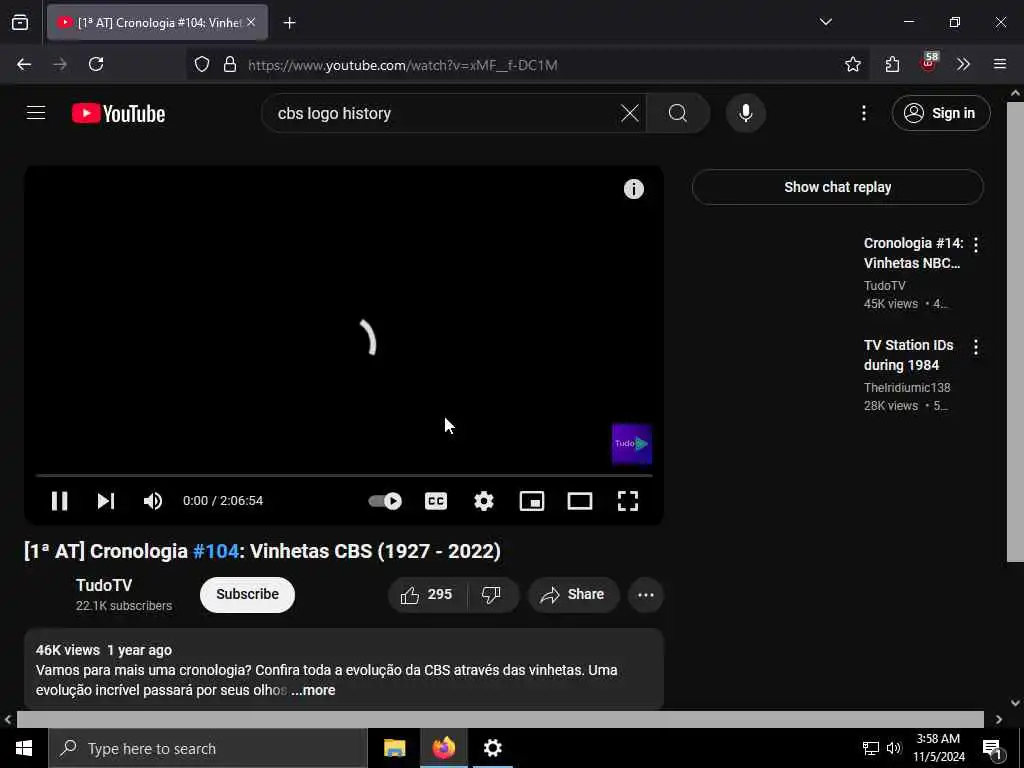This screenshot has height=768, width=1024.
Task: Open system volume tray icon
Action: click(893, 748)
